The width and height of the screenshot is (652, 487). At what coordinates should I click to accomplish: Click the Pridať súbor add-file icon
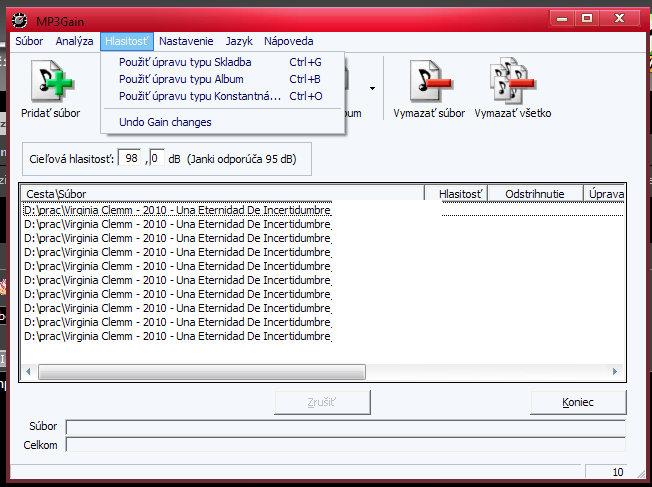[x=52, y=81]
